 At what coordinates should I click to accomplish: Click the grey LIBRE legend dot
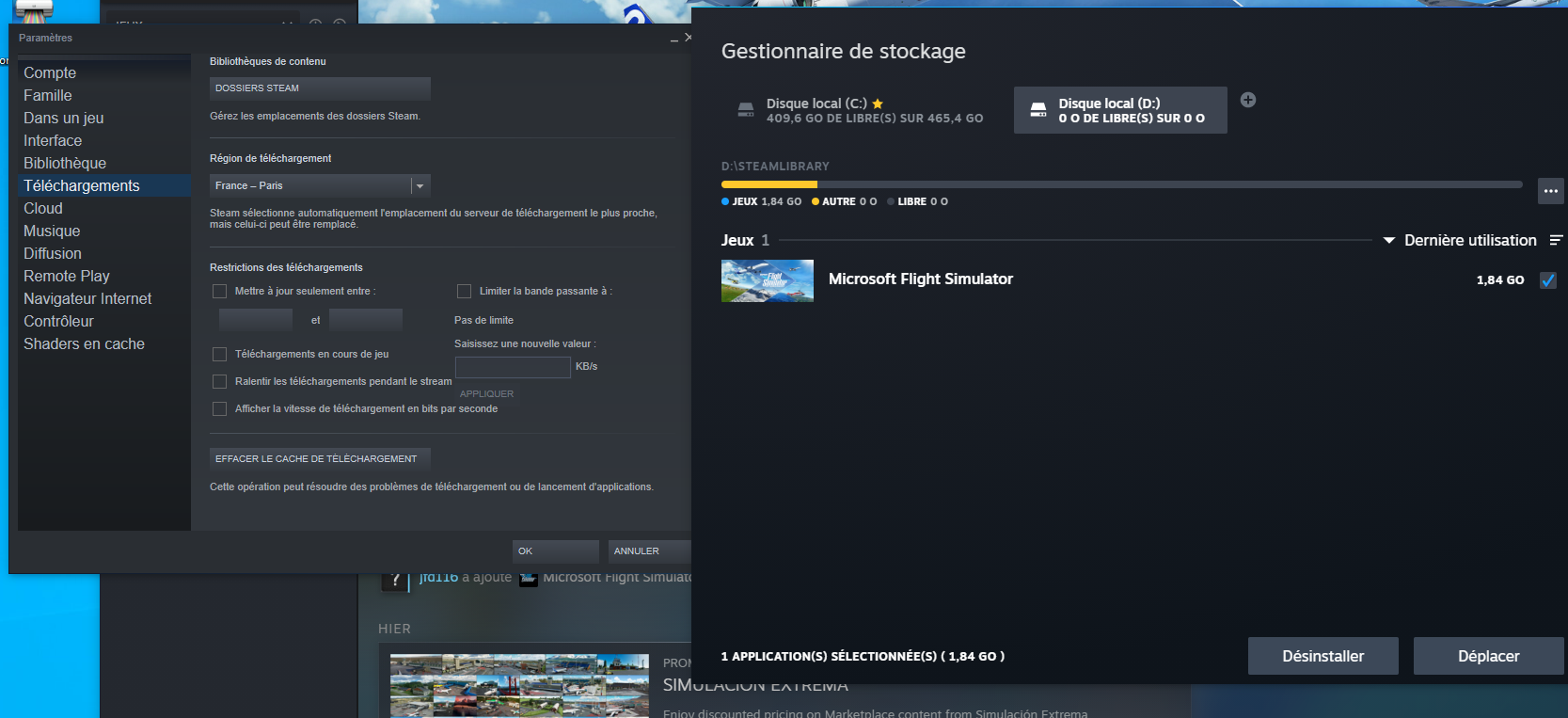(891, 201)
